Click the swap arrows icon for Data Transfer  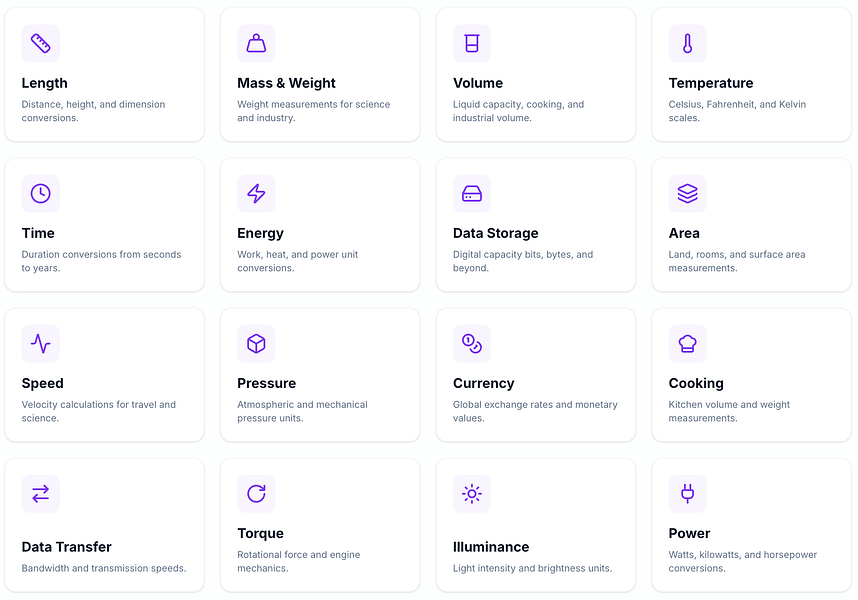pyautogui.click(x=40, y=493)
